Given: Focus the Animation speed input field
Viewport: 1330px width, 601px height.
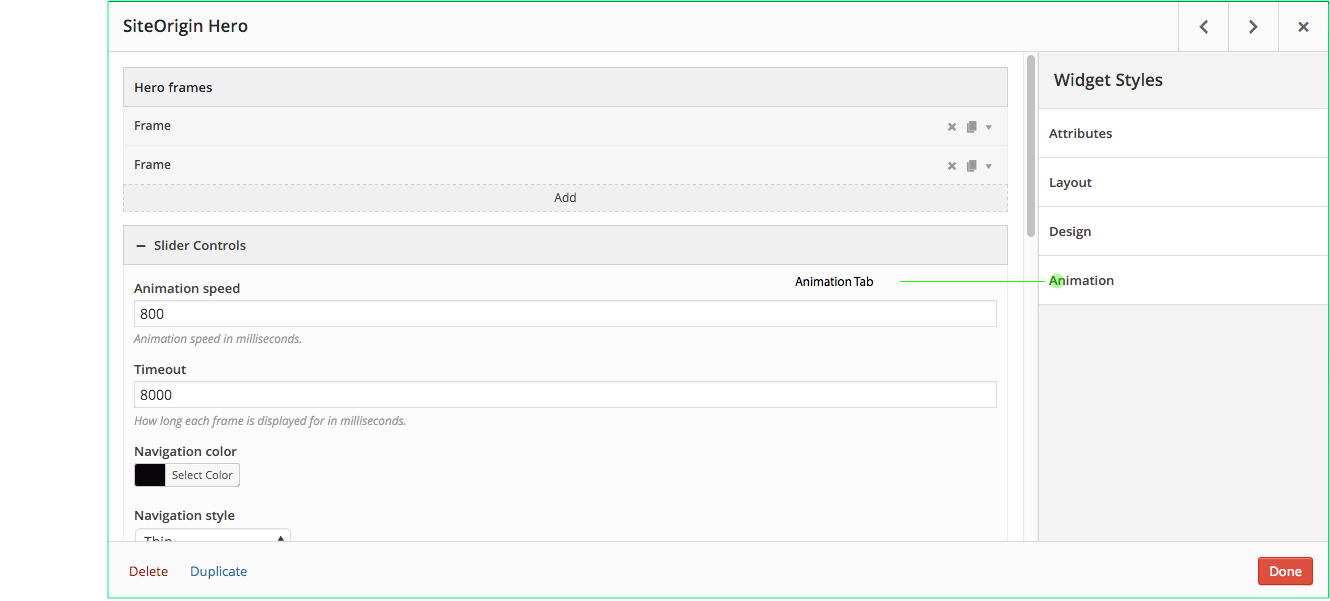Looking at the screenshot, I should (x=565, y=314).
